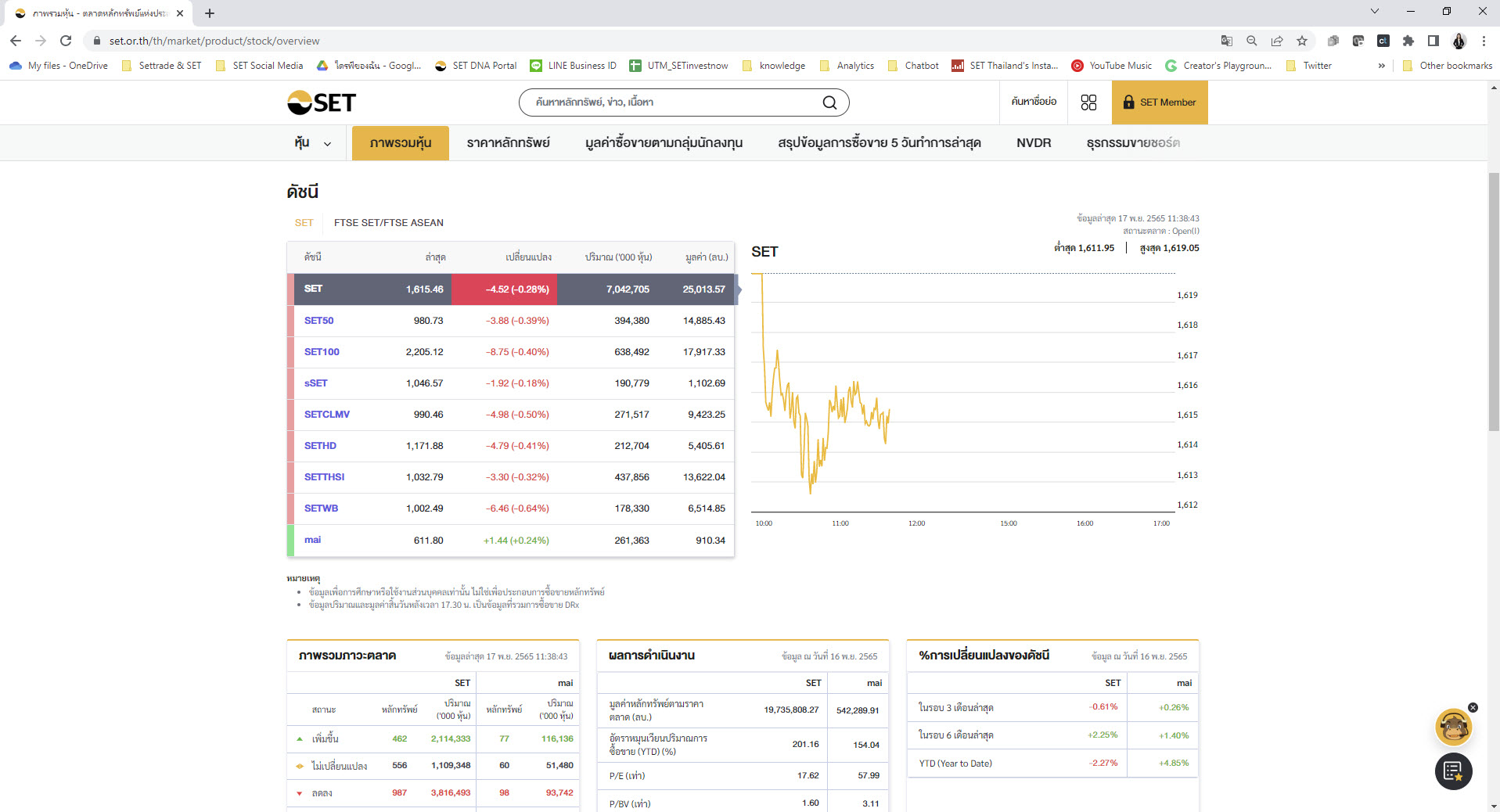Open the feedback note icon above the scrollbar

click(x=1453, y=771)
